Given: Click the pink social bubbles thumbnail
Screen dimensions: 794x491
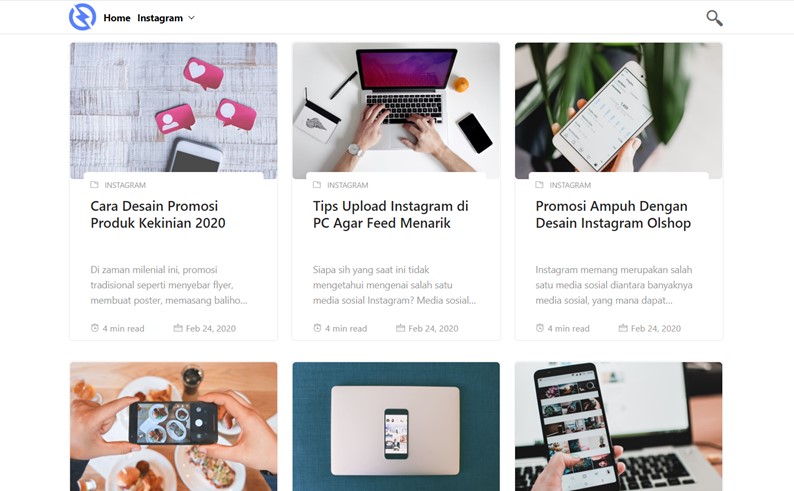Looking at the screenshot, I should coord(174,110).
